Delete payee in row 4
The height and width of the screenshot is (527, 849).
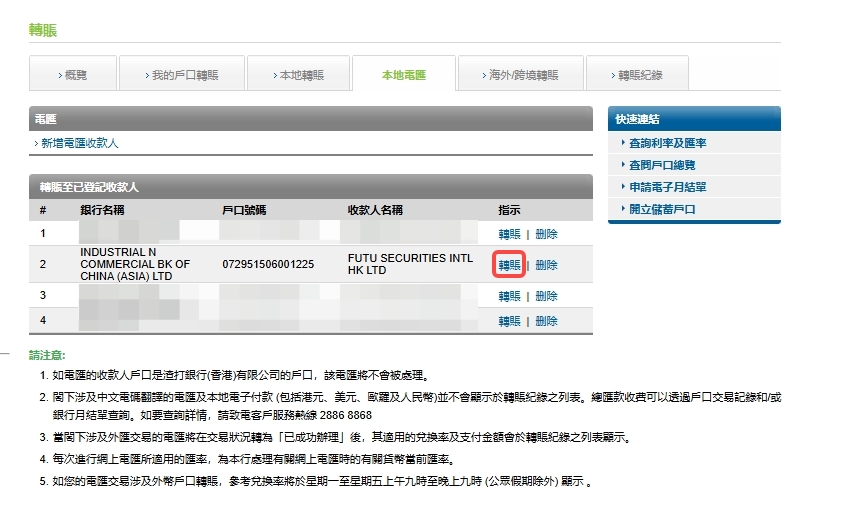546,321
